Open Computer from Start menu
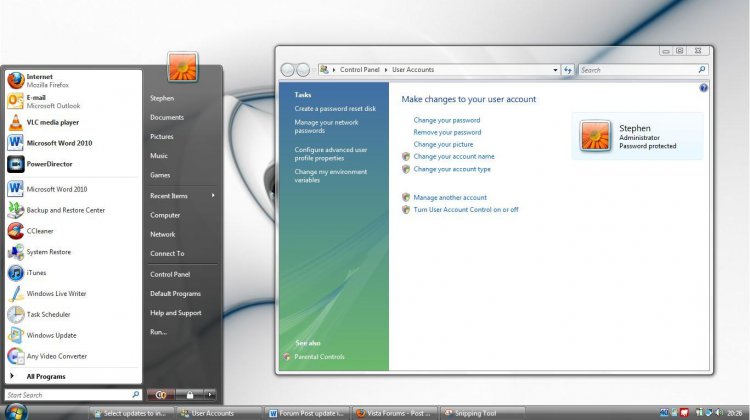Screen dimensions: 750x420 [165, 215]
